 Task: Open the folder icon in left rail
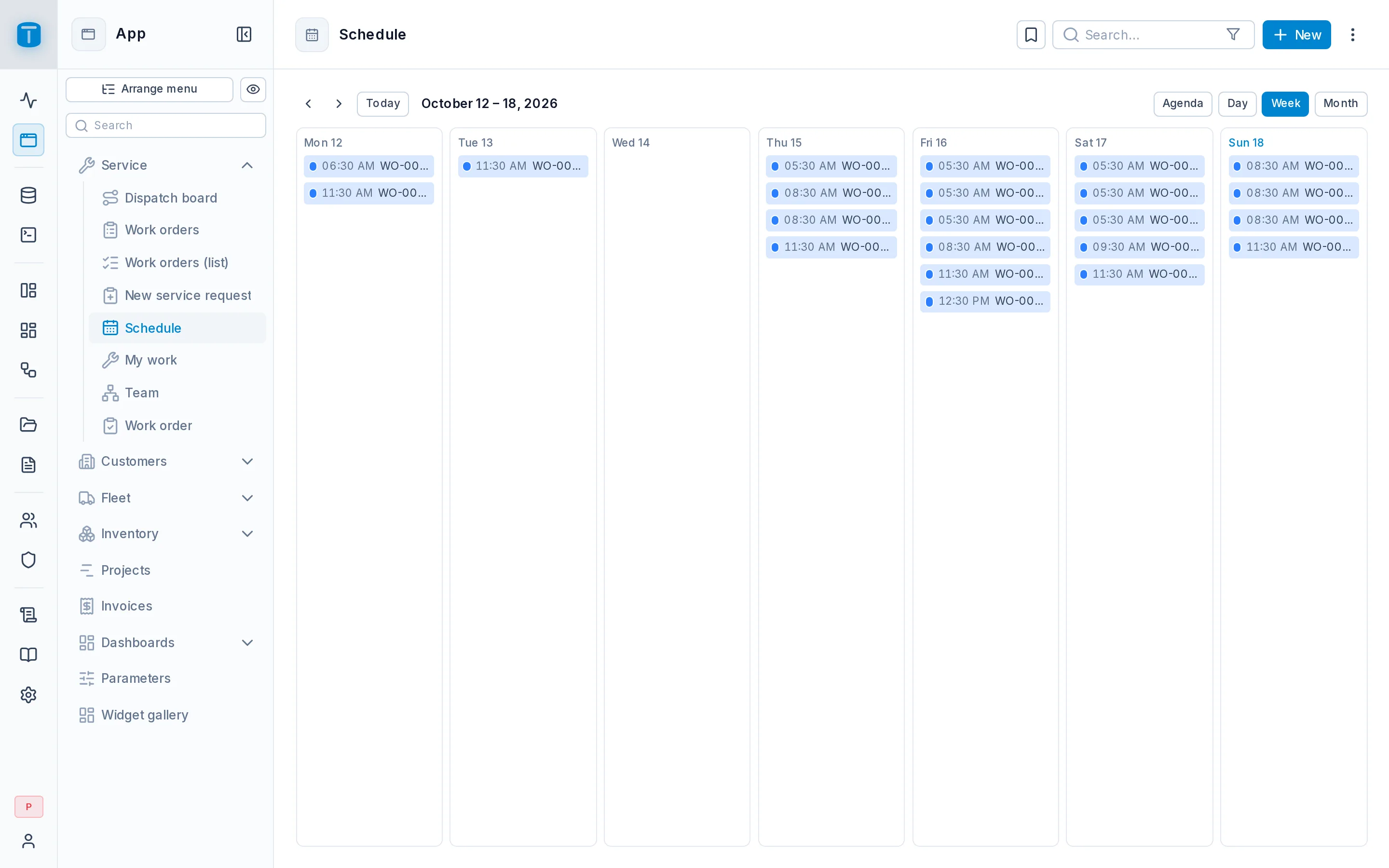[x=28, y=424]
